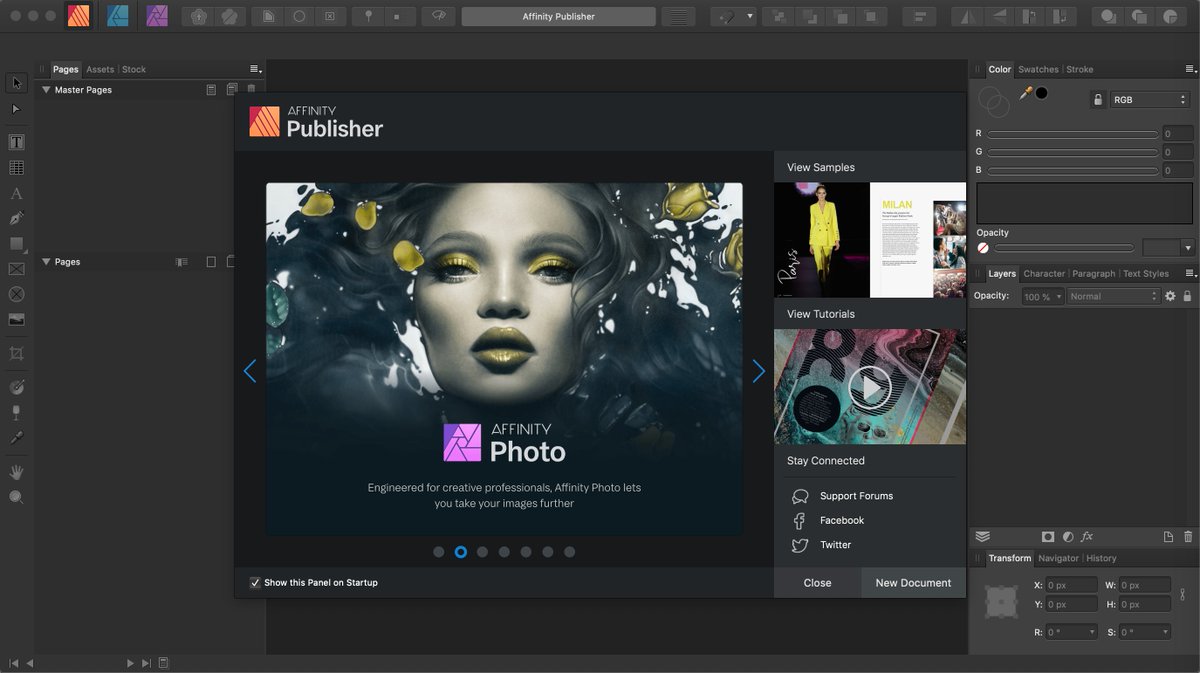This screenshot has width=1200, height=673.
Task: Toggle the Layers panel lock icon
Action: [x=1187, y=296]
